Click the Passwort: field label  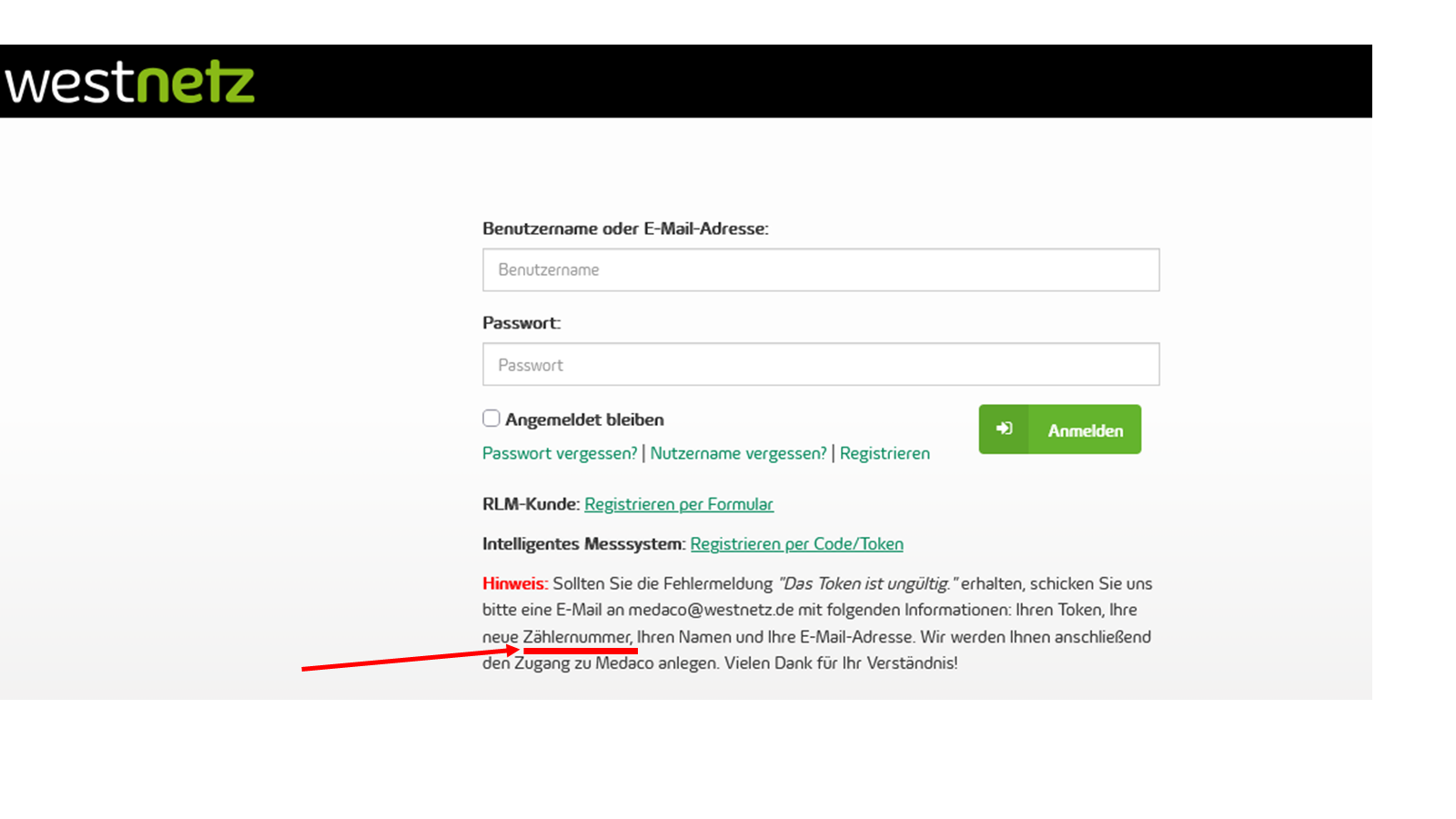point(521,323)
